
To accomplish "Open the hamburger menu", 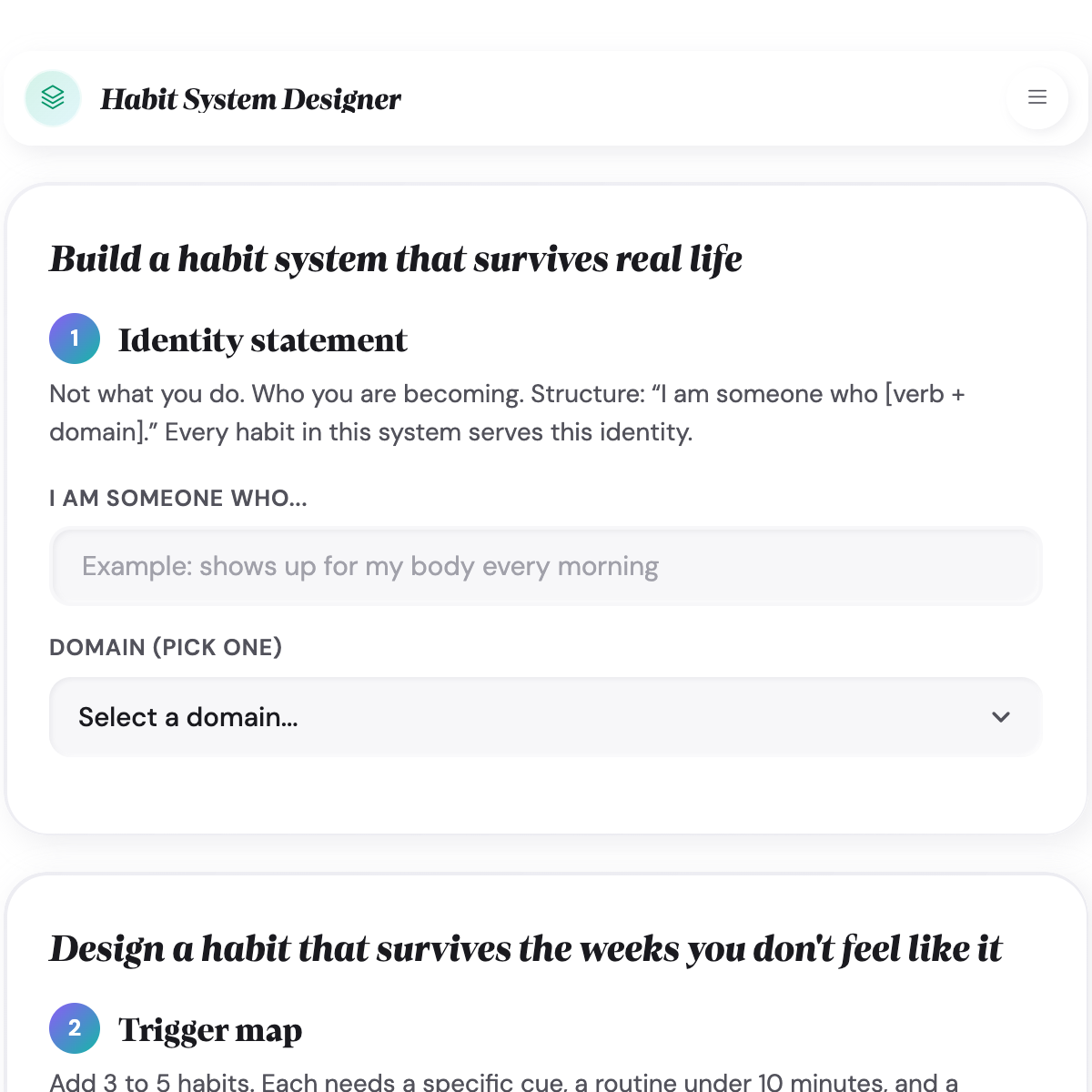I will click(x=1036, y=97).
